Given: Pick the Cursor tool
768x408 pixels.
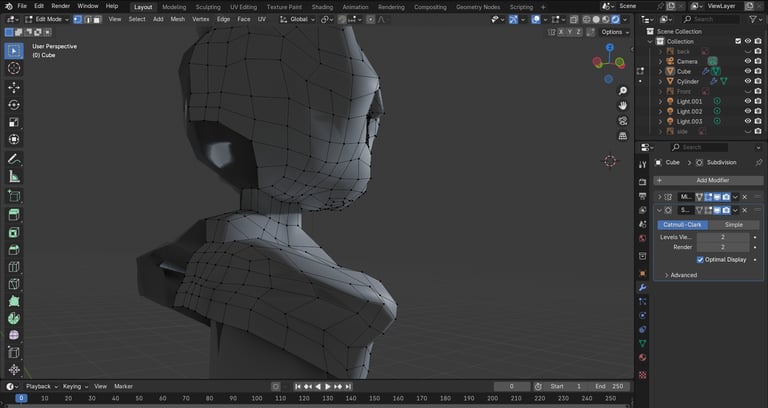Looking at the screenshot, I should click(x=14, y=68).
